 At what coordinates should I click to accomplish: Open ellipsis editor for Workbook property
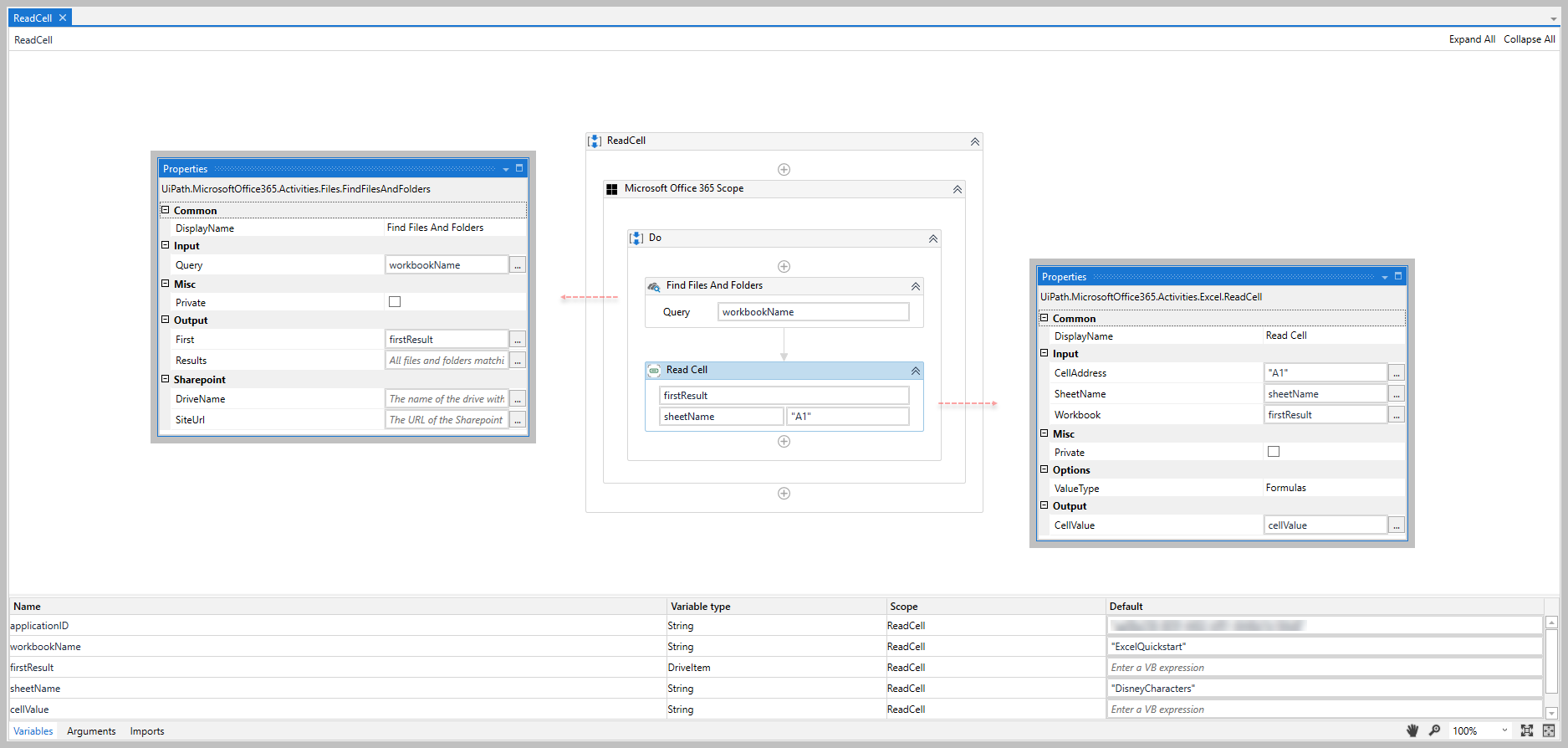1397,415
